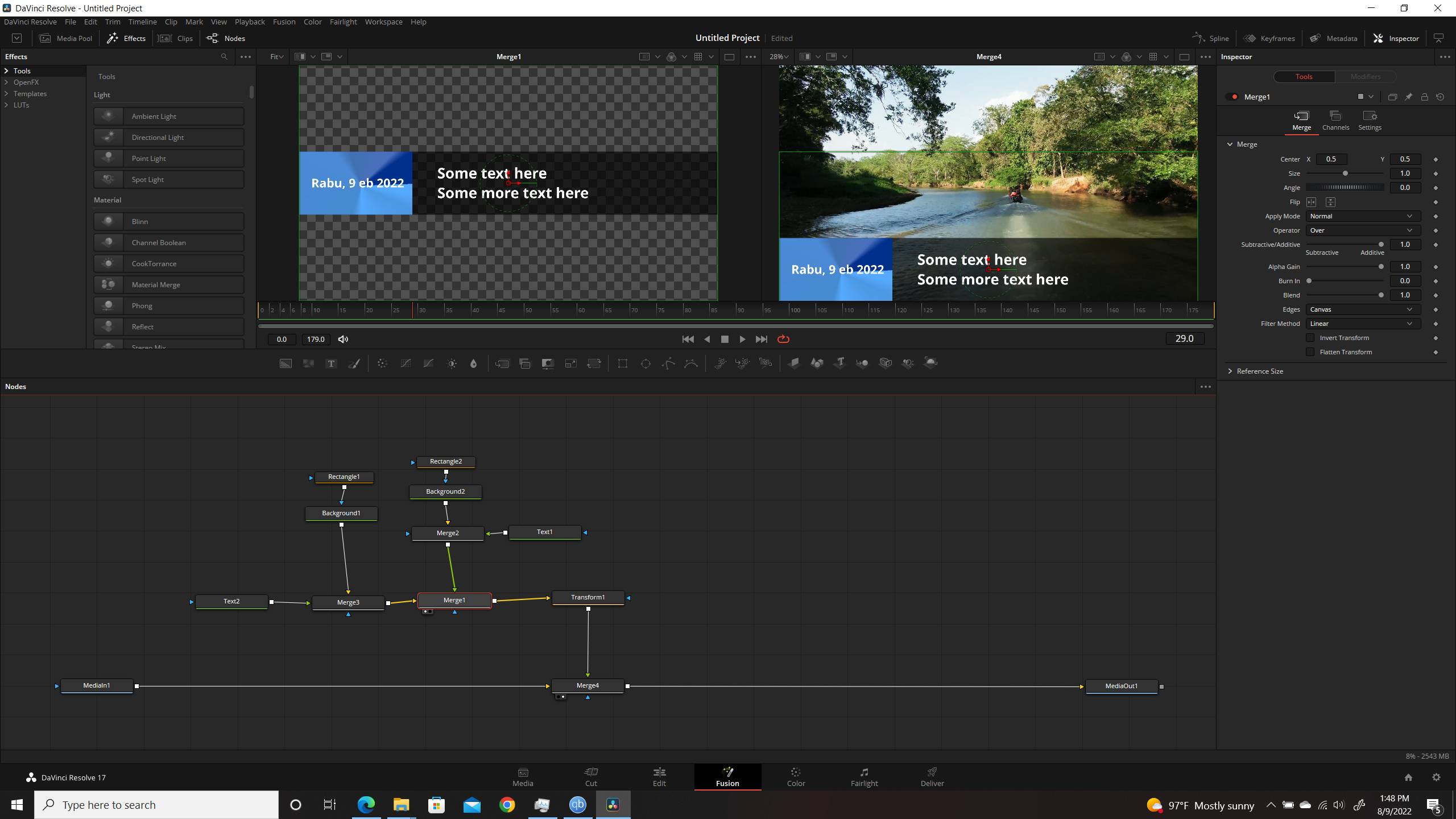Toggle keyframe diamond for Blend
Viewport: 1456px width, 819px height.
pyautogui.click(x=1436, y=295)
